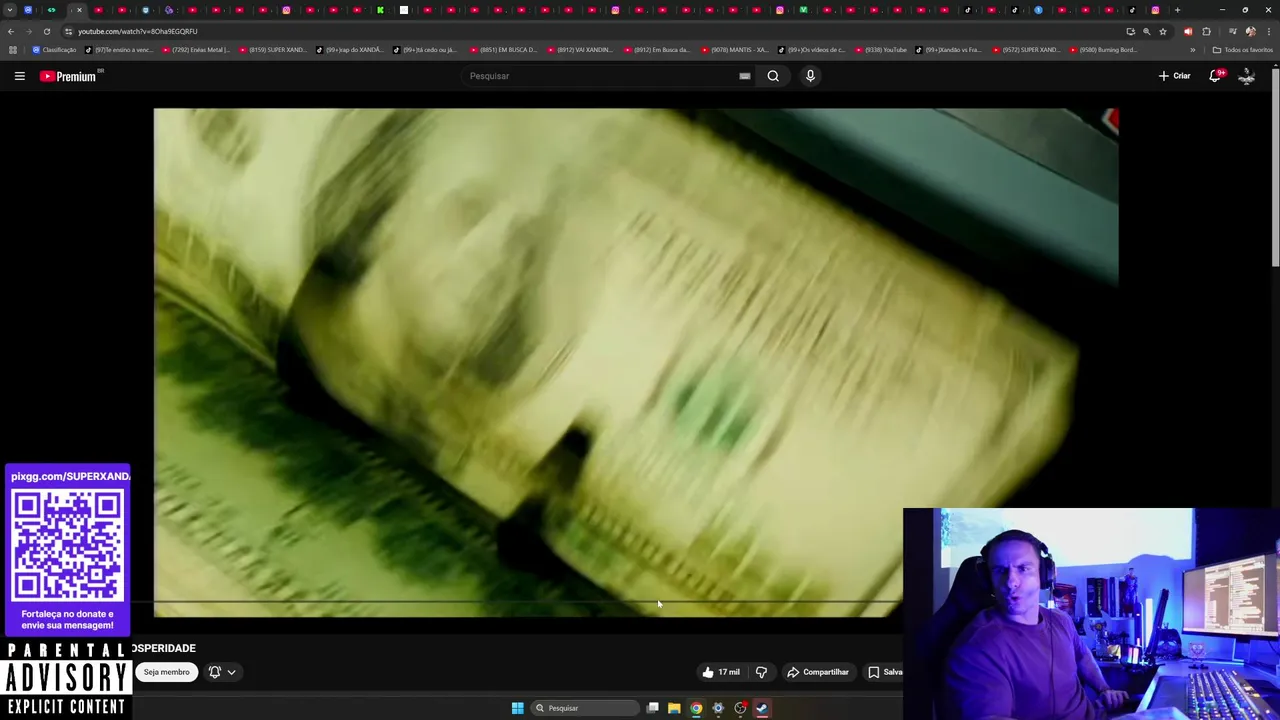This screenshot has height=720, width=1280.
Task: Go back with browser back arrow
Action: (x=11, y=31)
